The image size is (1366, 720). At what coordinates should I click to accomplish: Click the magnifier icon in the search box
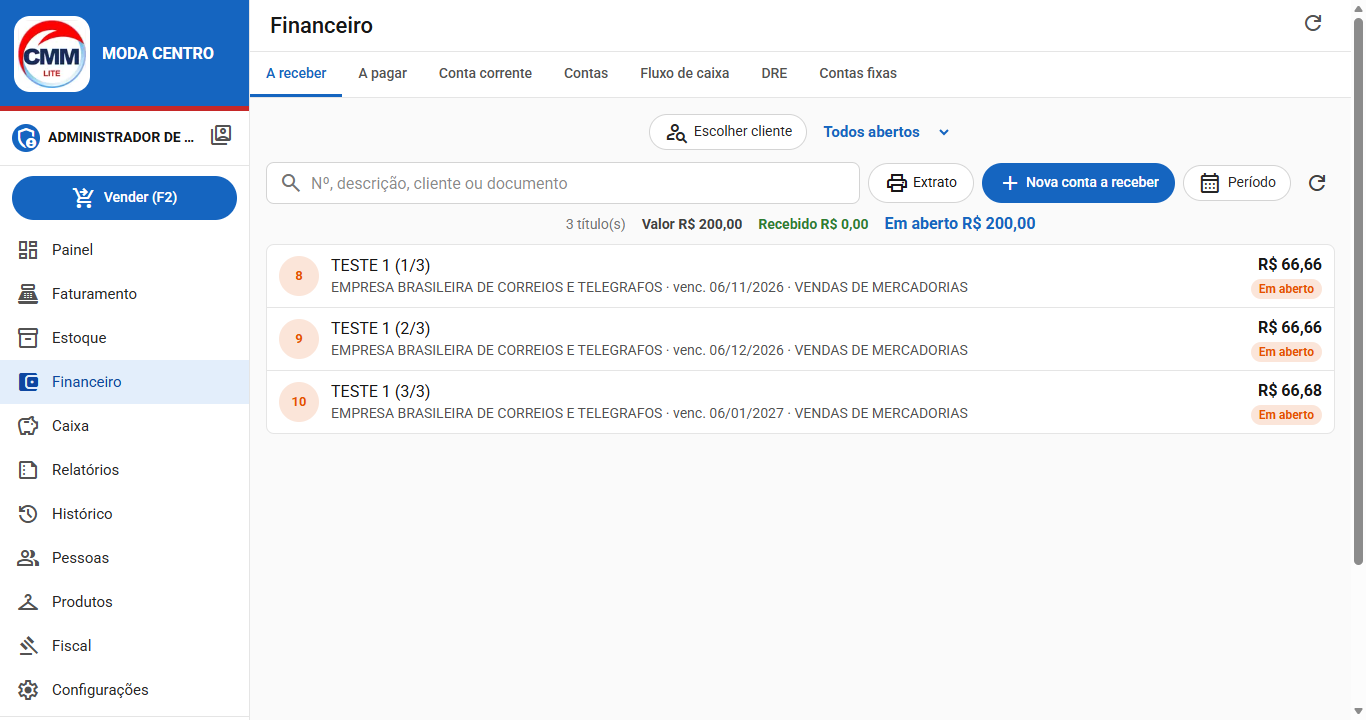pyautogui.click(x=291, y=183)
